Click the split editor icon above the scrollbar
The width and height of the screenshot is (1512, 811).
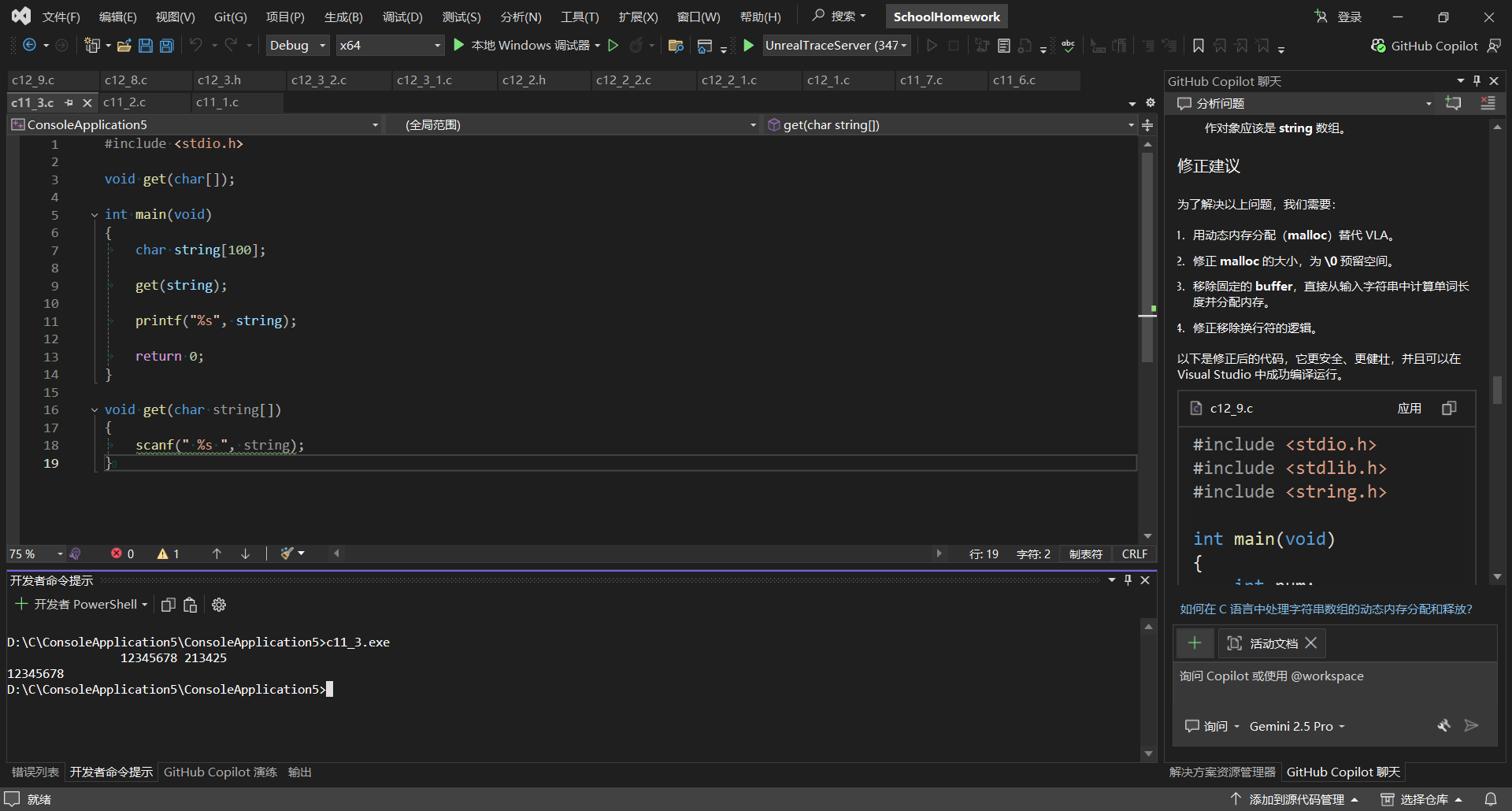click(1147, 125)
